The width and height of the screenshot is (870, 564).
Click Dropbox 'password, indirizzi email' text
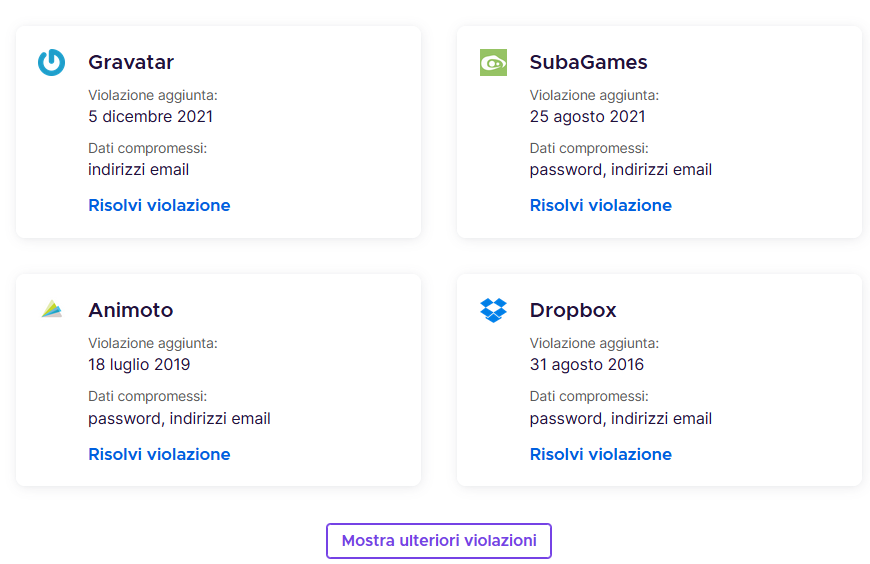point(621,419)
